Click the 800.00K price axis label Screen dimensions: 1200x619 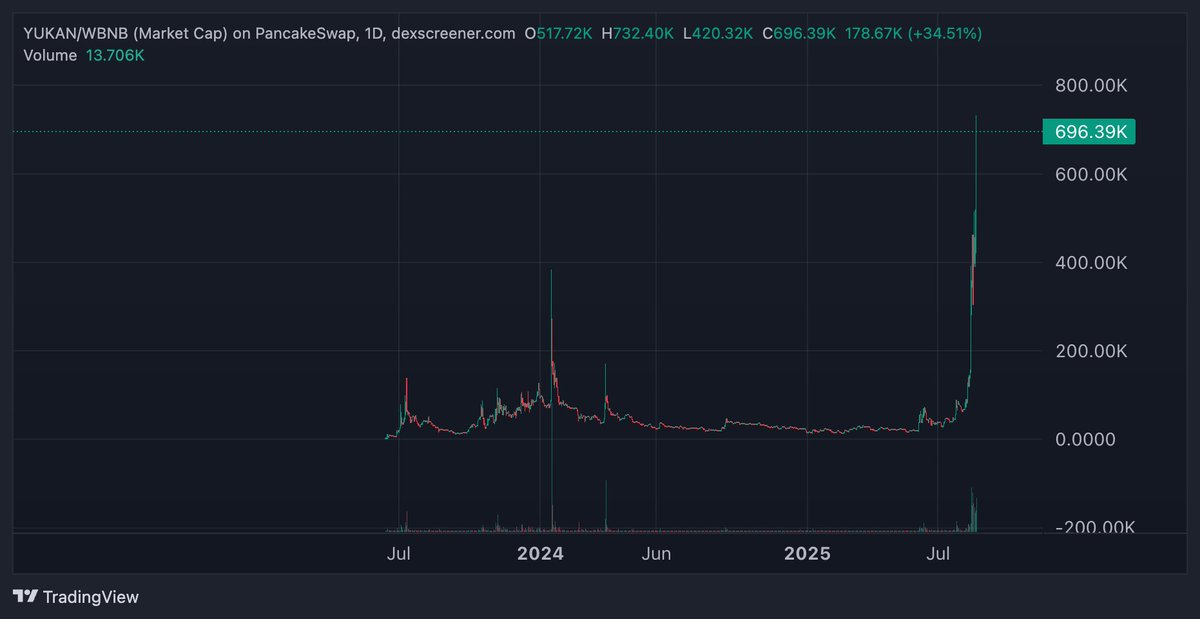pos(1091,87)
